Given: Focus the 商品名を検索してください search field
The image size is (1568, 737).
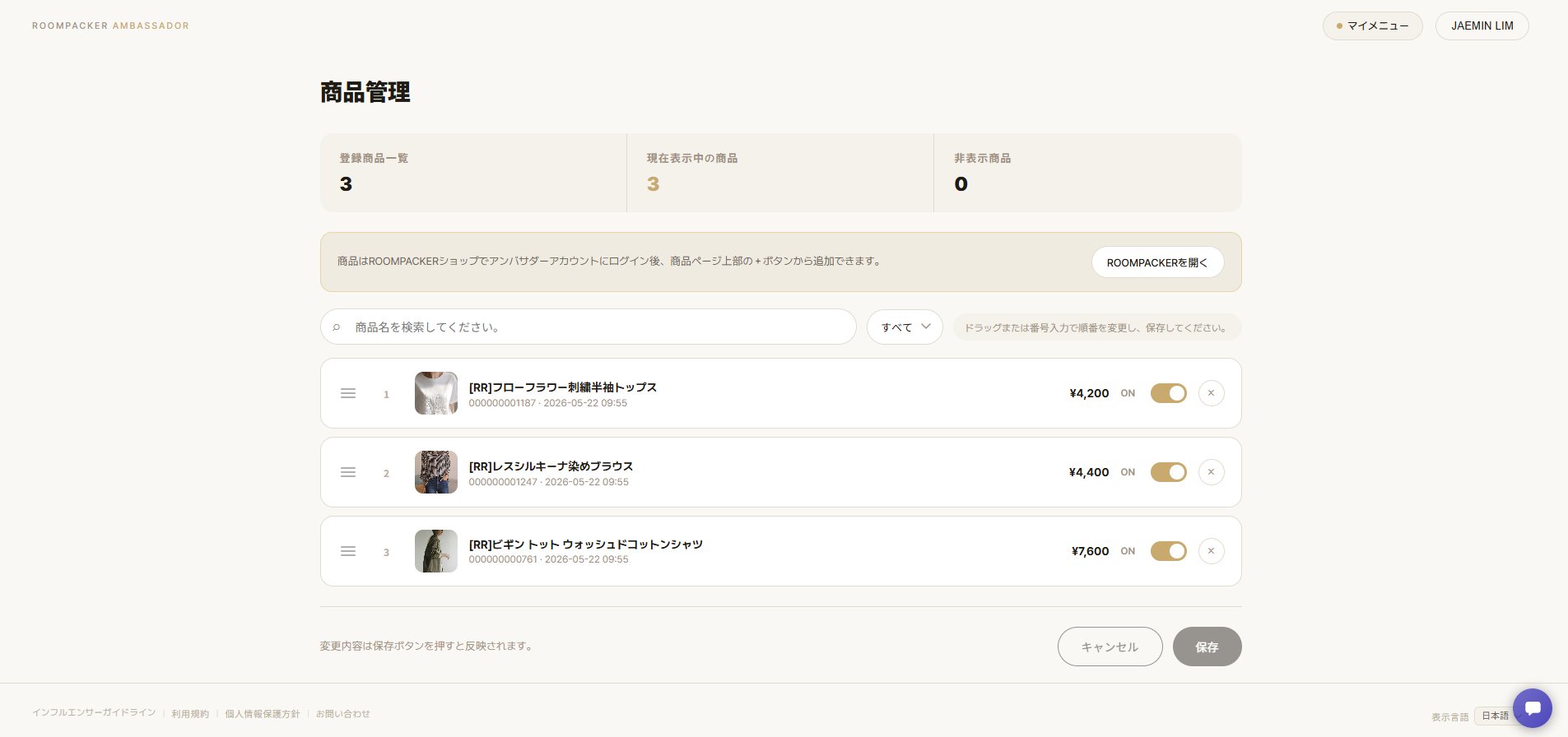Looking at the screenshot, I should point(588,327).
